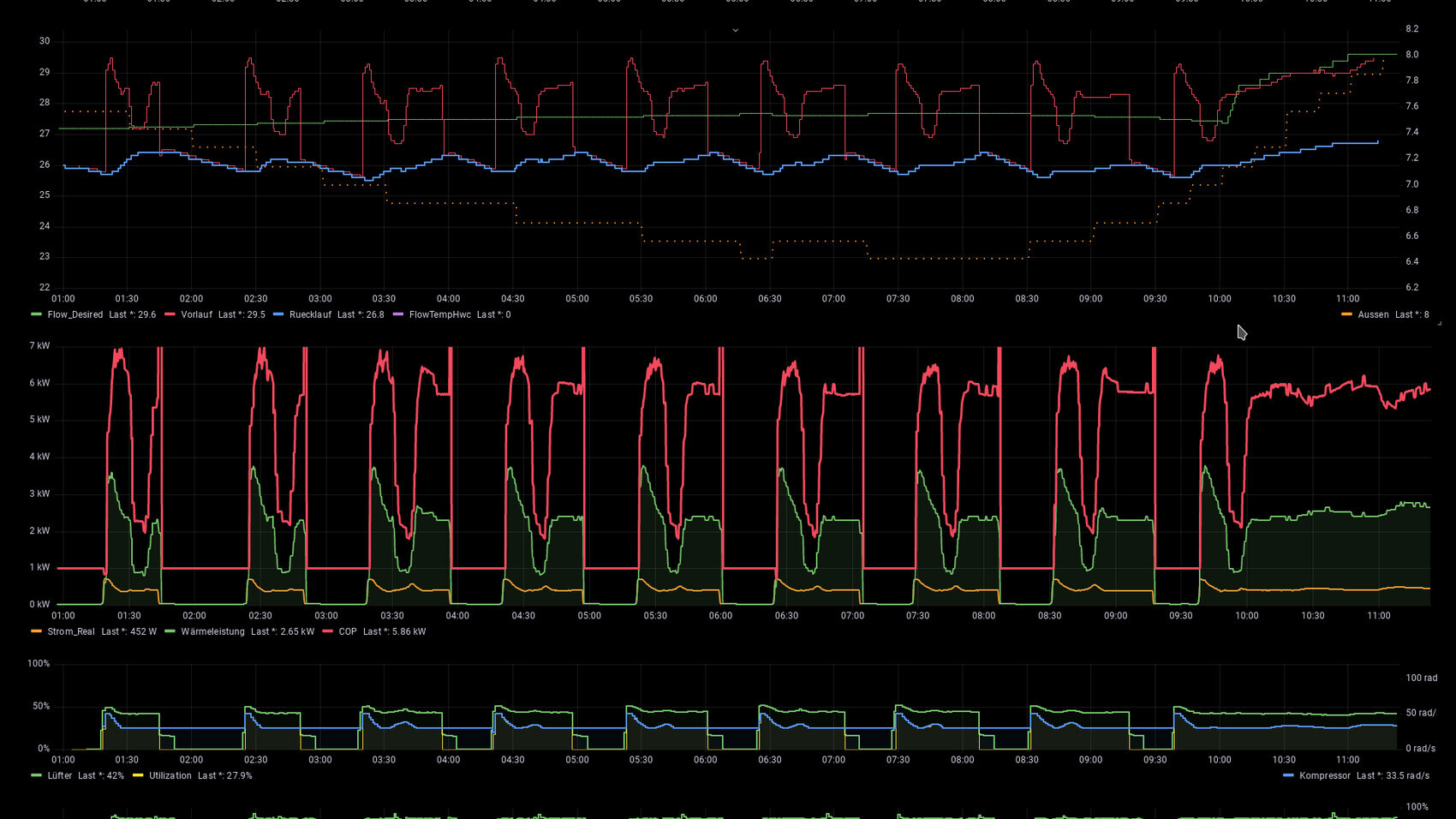The height and width of the screenshot is (819, 1456).
Task: Open color picker for Flow_Desired swatch
Action: [x=36, y=314]
